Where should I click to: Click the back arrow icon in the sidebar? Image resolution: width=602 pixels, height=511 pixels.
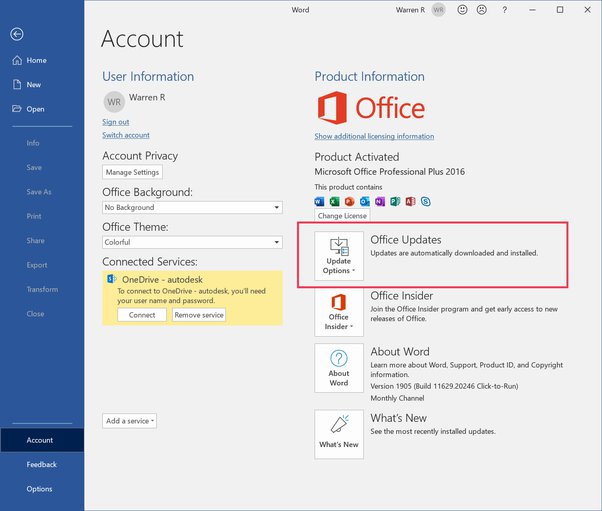tap(17, 34)
